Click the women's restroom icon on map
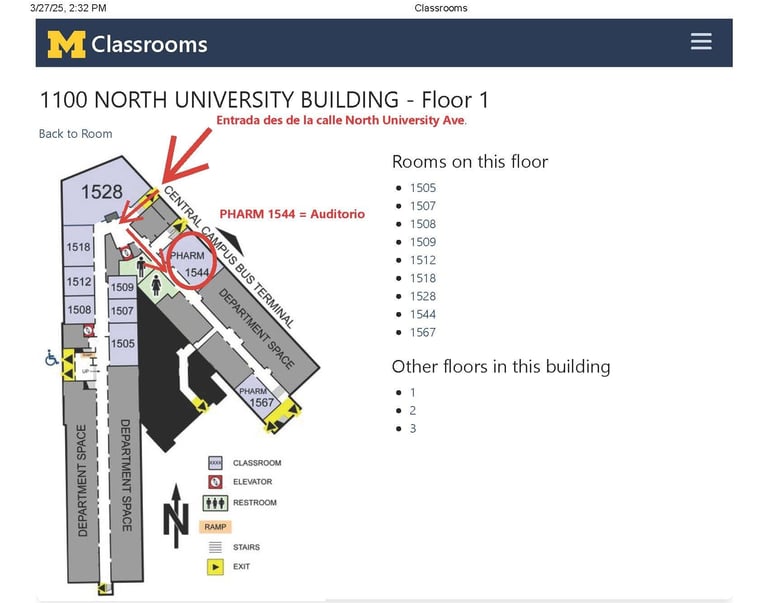 click(157, 285)
